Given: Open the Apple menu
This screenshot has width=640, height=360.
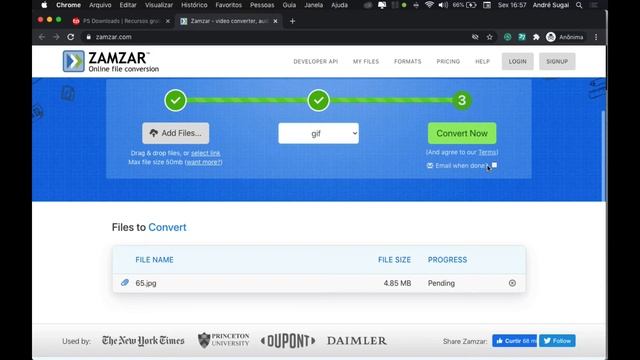Looking at the screenshot, I should tap(44, 5).
